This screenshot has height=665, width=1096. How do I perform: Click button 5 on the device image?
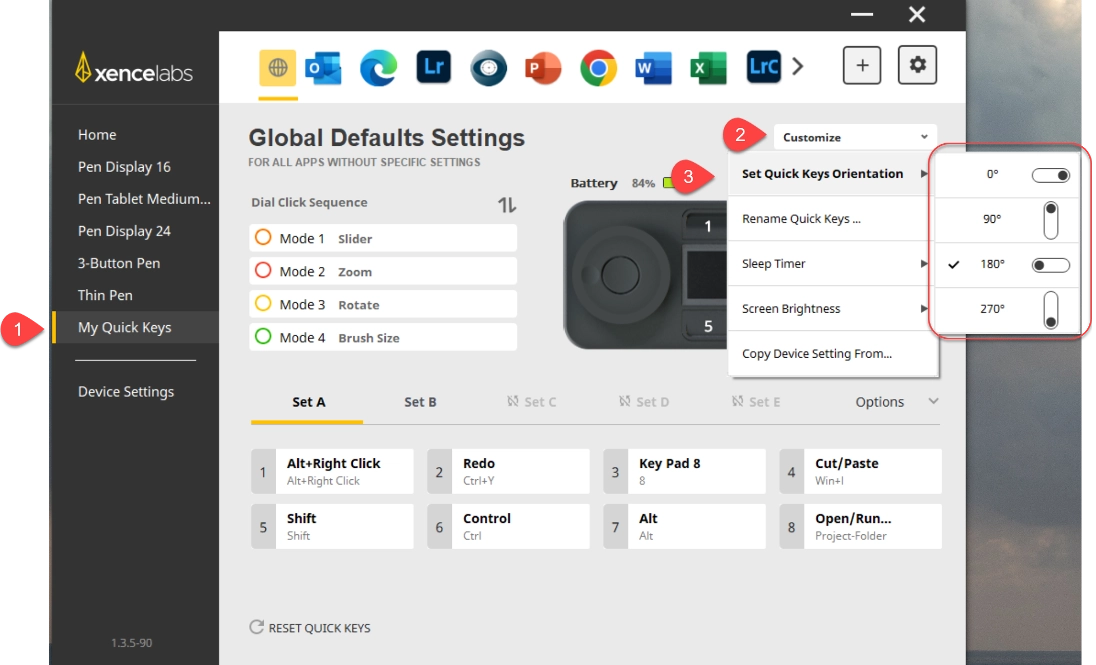[707, 326]
